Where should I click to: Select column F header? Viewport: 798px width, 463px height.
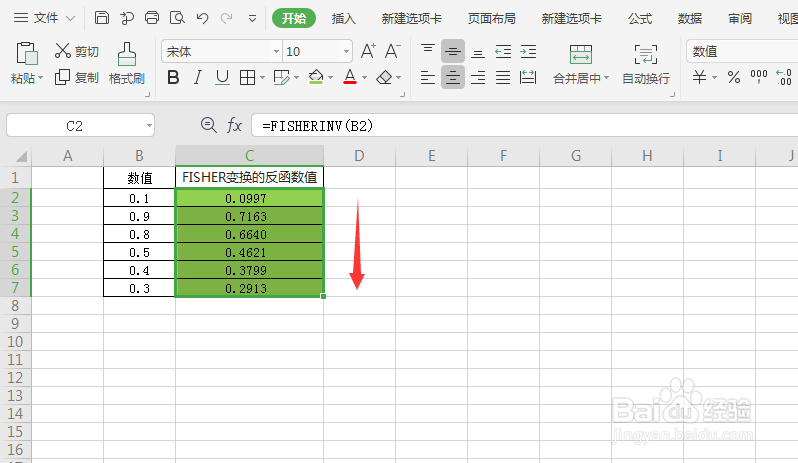pyautogui.click(x=503, y=156)
